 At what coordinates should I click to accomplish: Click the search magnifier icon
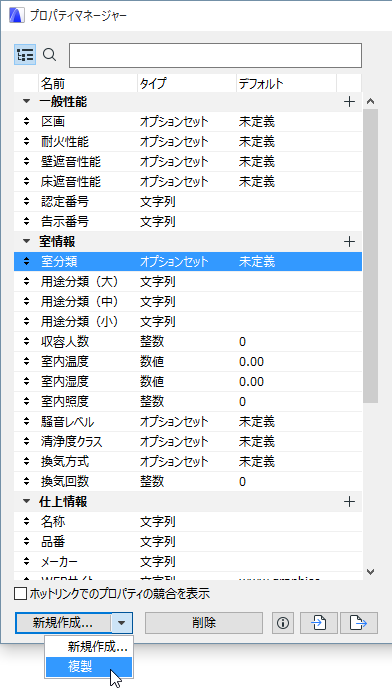[x=49, y=55]
